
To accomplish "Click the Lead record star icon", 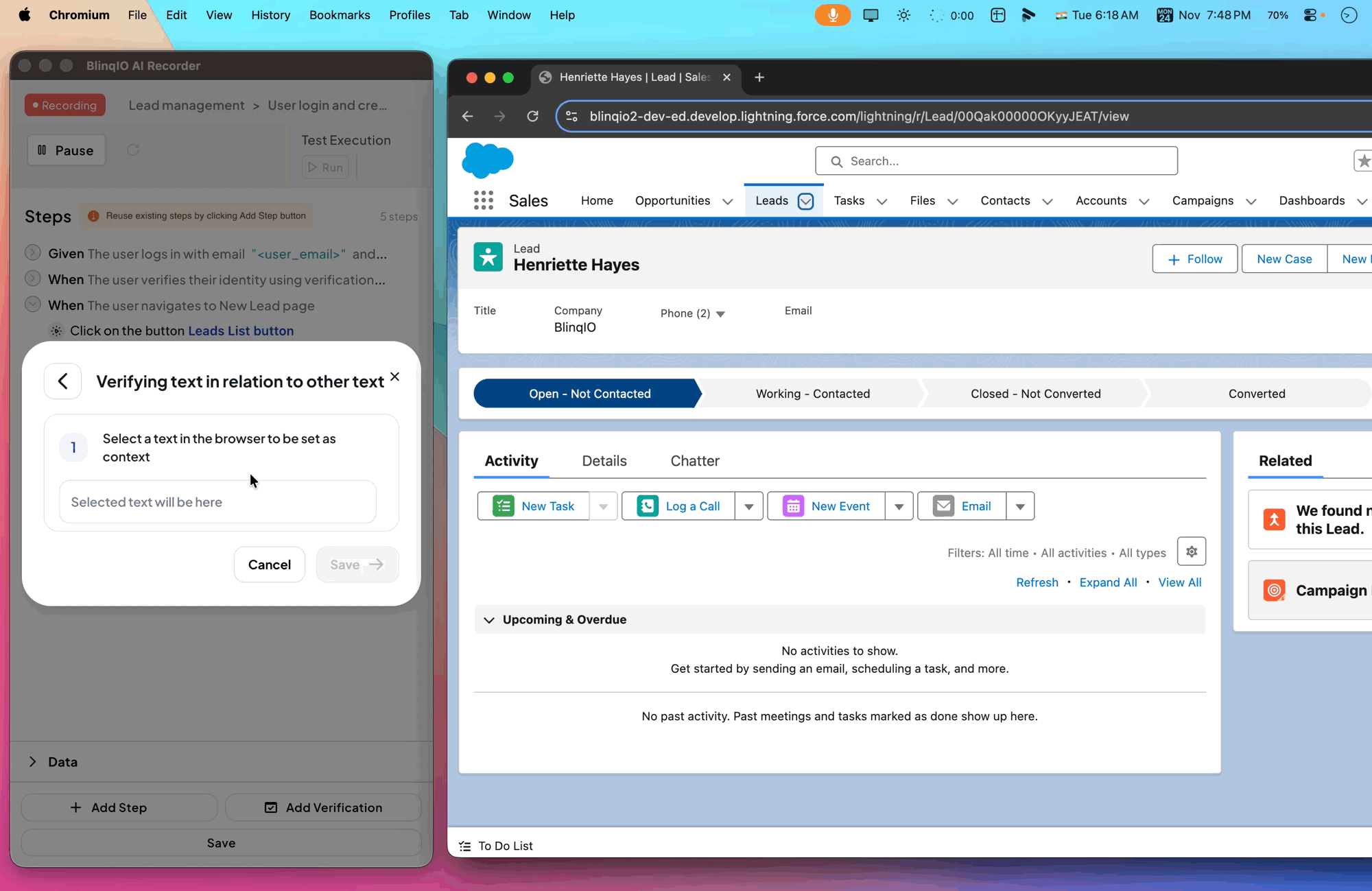I will click(488, 257).
